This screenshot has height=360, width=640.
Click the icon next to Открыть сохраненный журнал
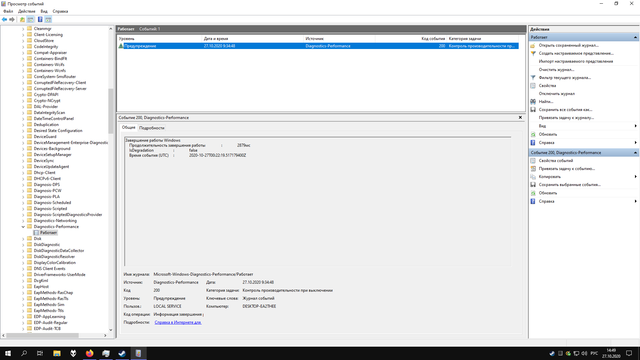[x=533, y=45]
